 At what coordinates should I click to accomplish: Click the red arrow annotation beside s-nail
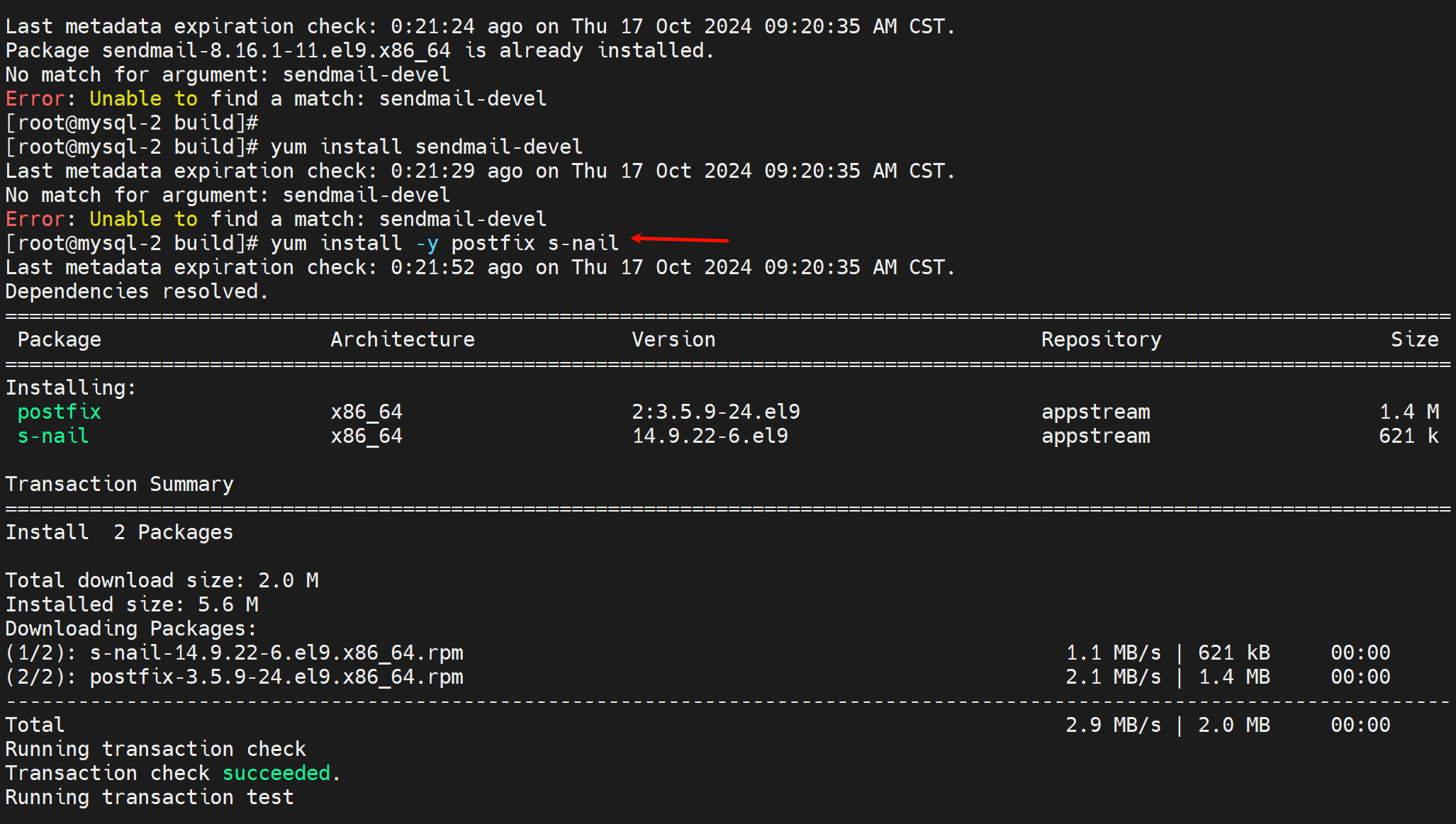(x=679, y=239)
